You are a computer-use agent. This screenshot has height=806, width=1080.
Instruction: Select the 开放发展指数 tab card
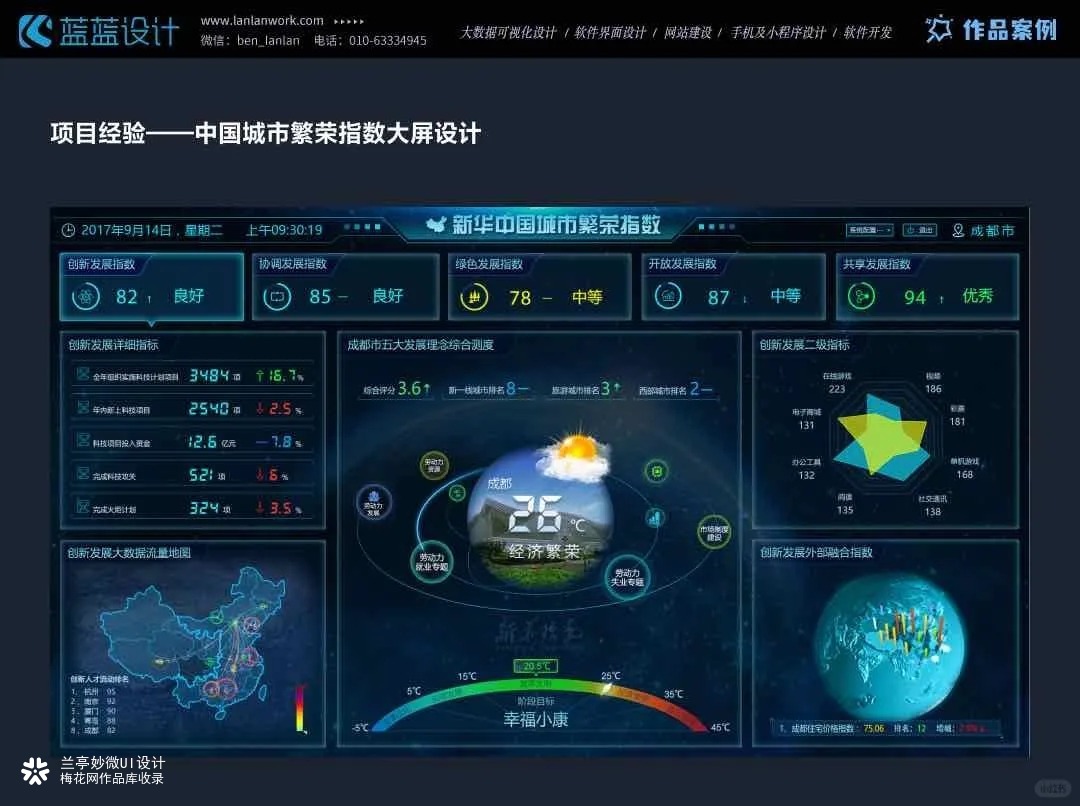(734, 287)
